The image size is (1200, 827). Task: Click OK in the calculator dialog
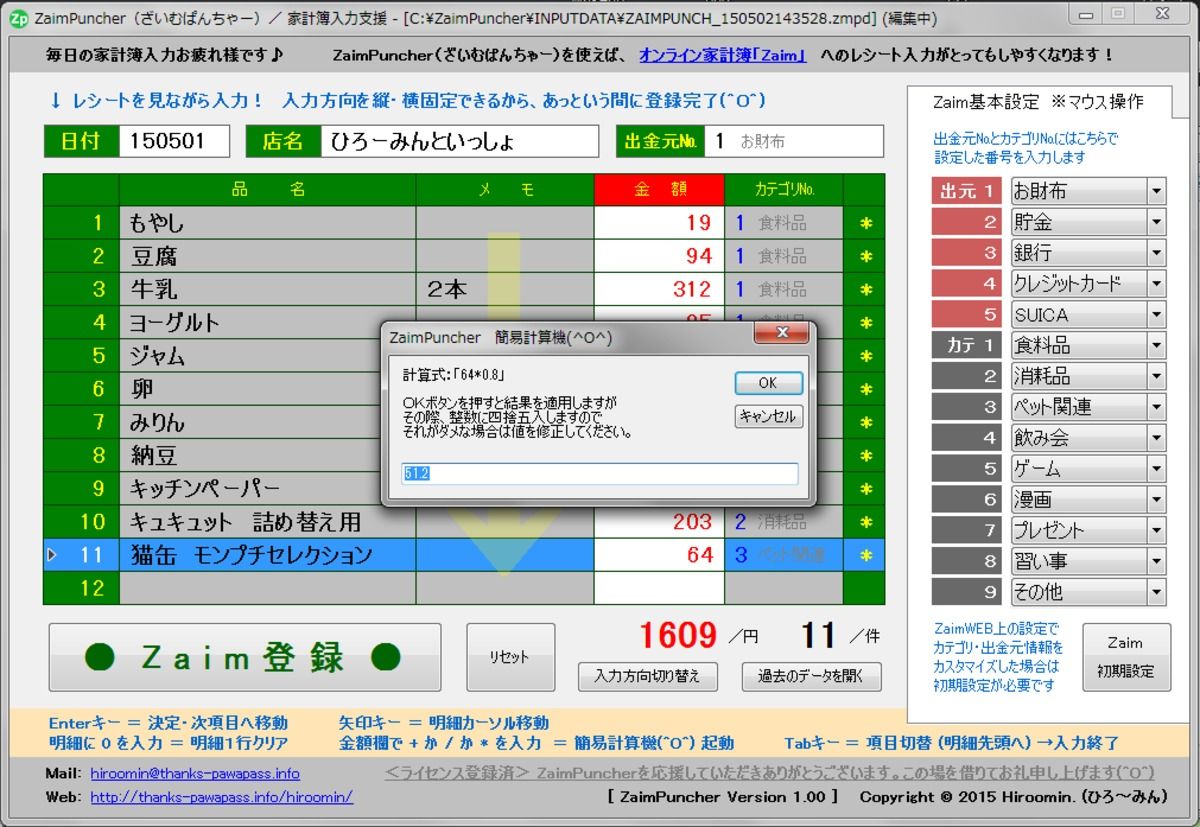pyautogui.click(x=768, y=383)
